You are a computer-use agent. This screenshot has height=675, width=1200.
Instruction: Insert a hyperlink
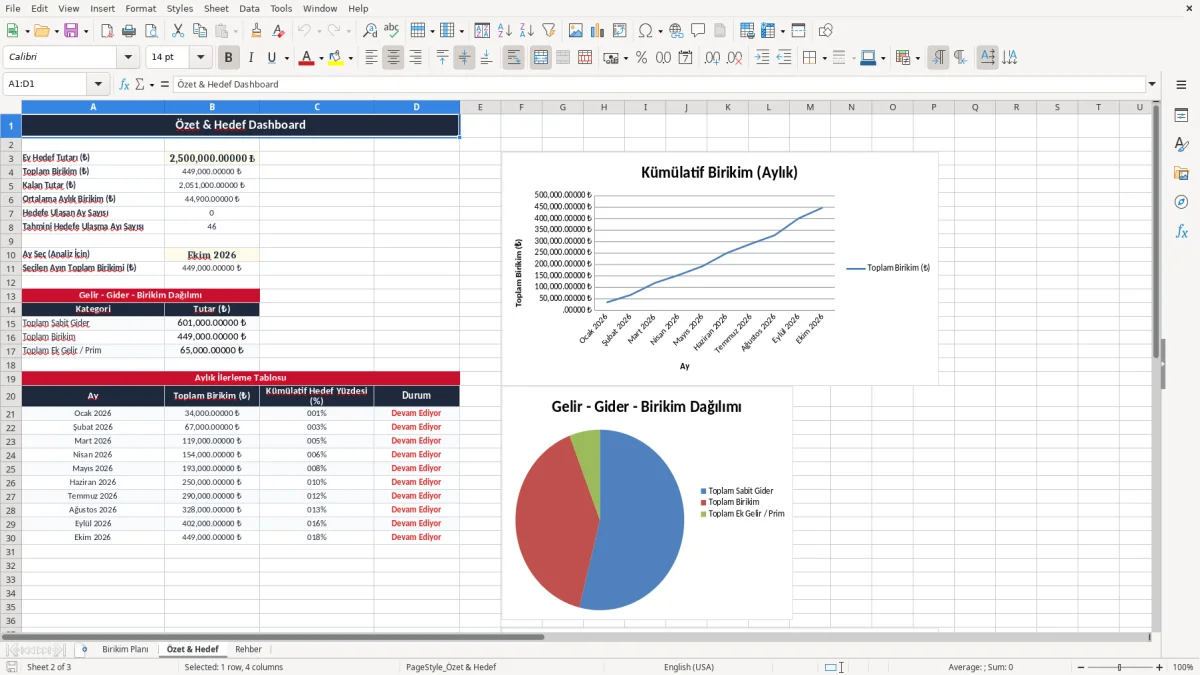[x=676, y=31]
